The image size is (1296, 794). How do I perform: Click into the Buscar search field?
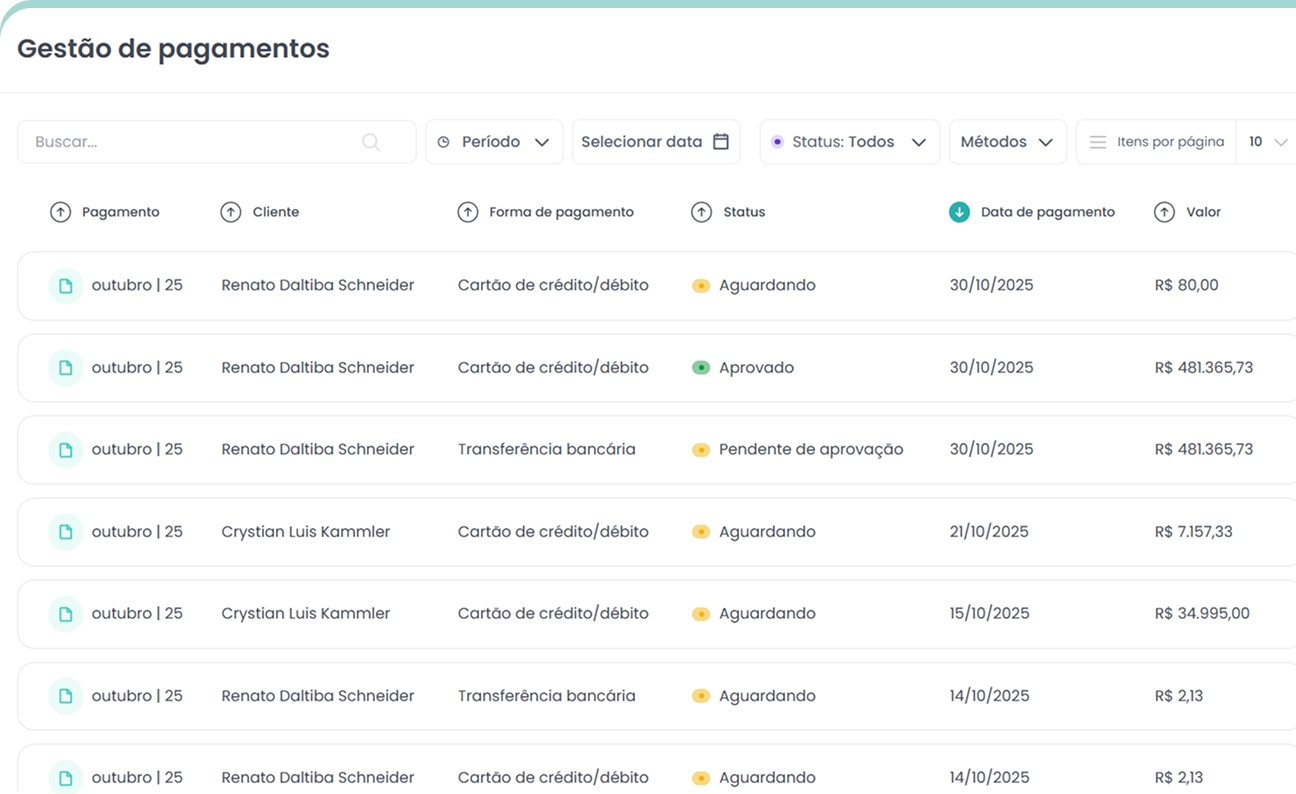click(x=190, y=142)
